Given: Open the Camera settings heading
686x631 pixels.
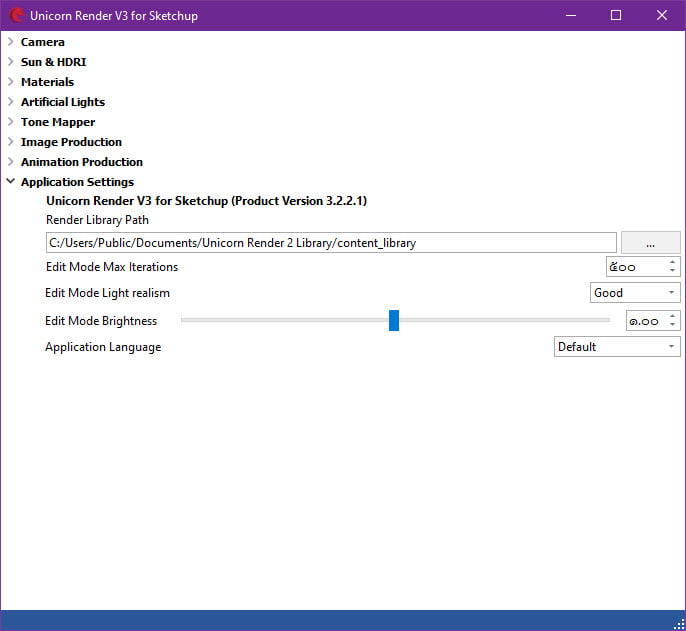Looking at the screenshot, I should (x=42, y=42).
